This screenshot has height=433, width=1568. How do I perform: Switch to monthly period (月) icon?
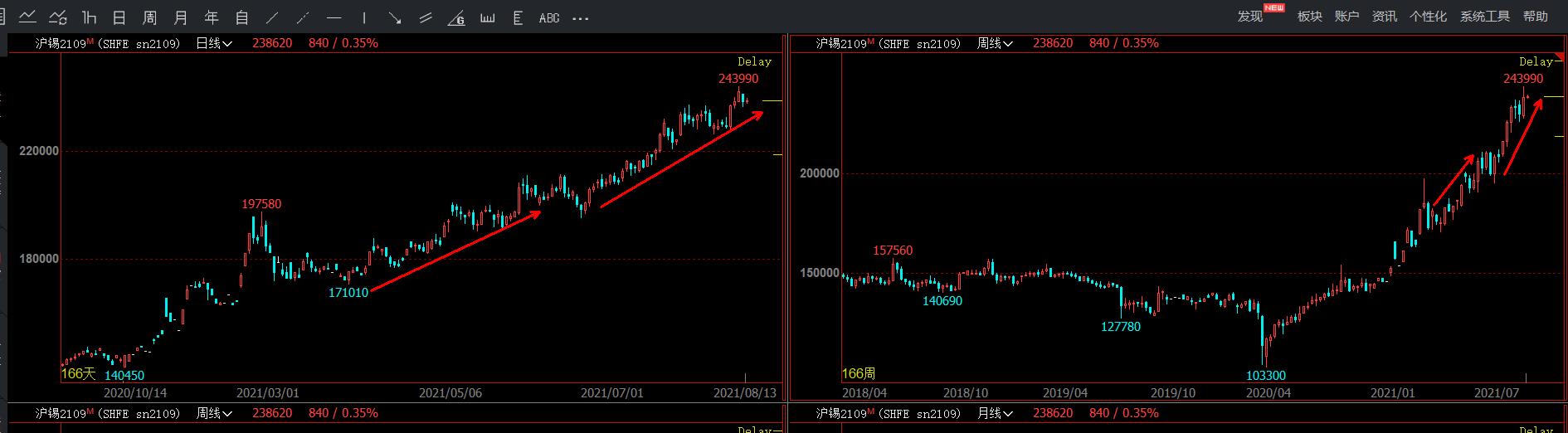[181, 17]
